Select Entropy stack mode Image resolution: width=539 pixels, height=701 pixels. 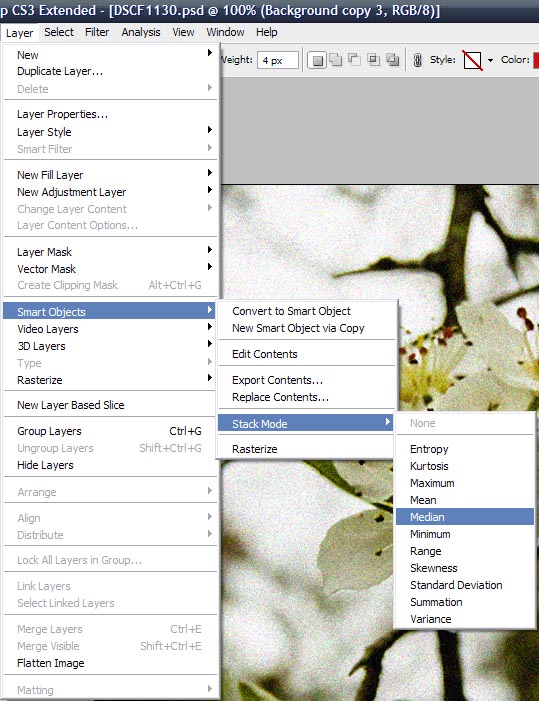(x=465, y=449)
